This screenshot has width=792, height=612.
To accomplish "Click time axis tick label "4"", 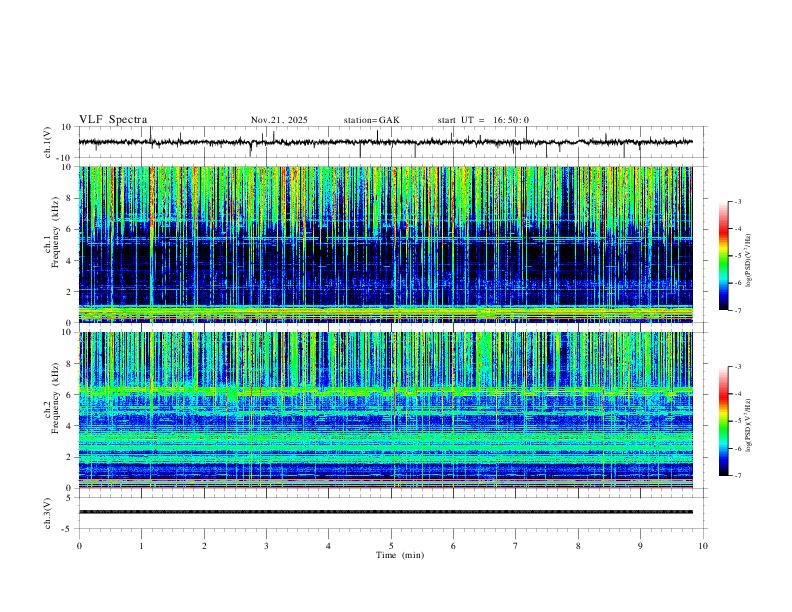I will [328, 546].
